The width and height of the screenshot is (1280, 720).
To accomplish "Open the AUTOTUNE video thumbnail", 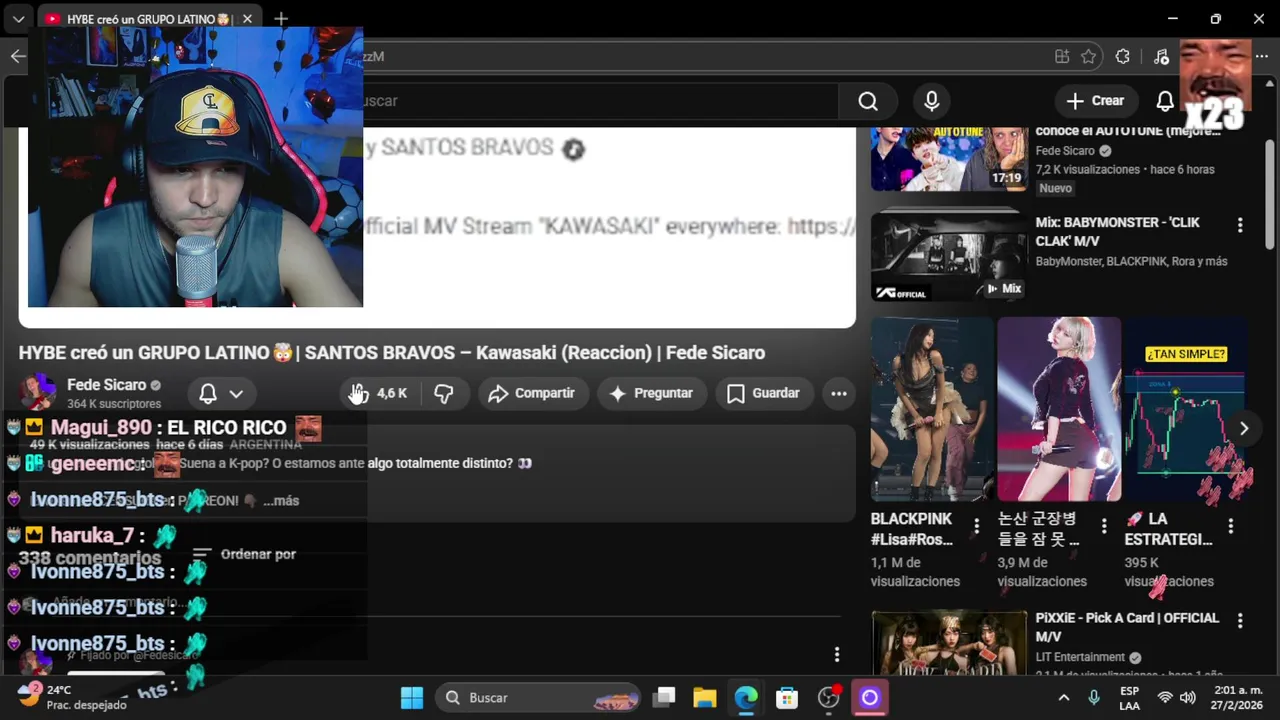I will click(x=948, y=158).
